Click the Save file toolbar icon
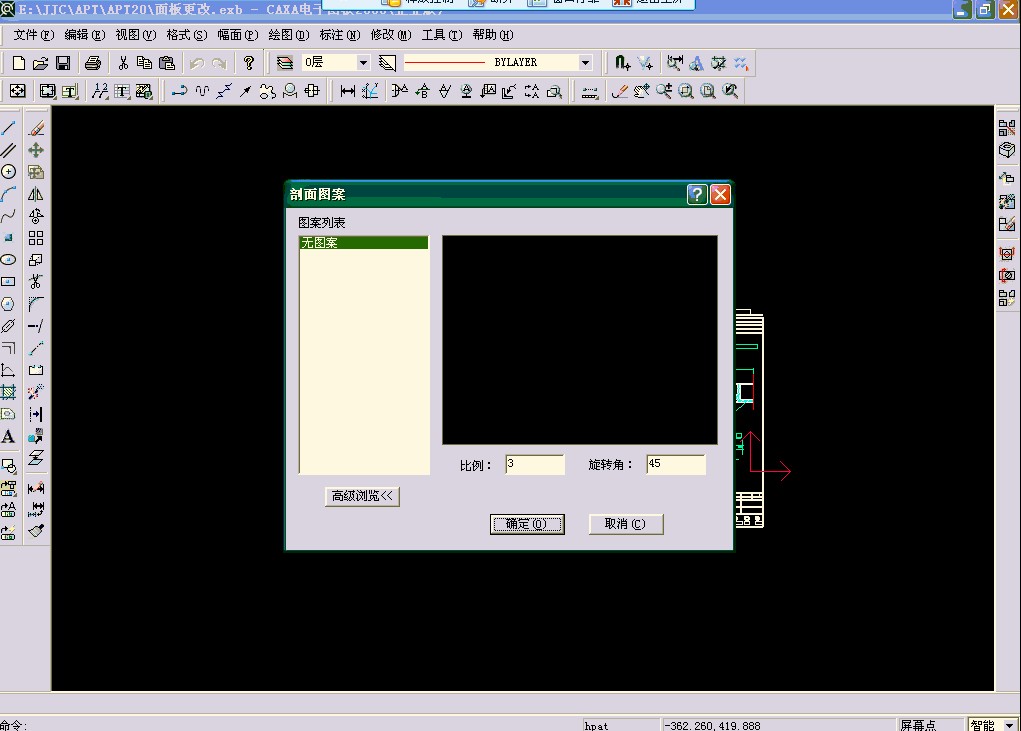1021x731 pixels. [x=63, y=63]
